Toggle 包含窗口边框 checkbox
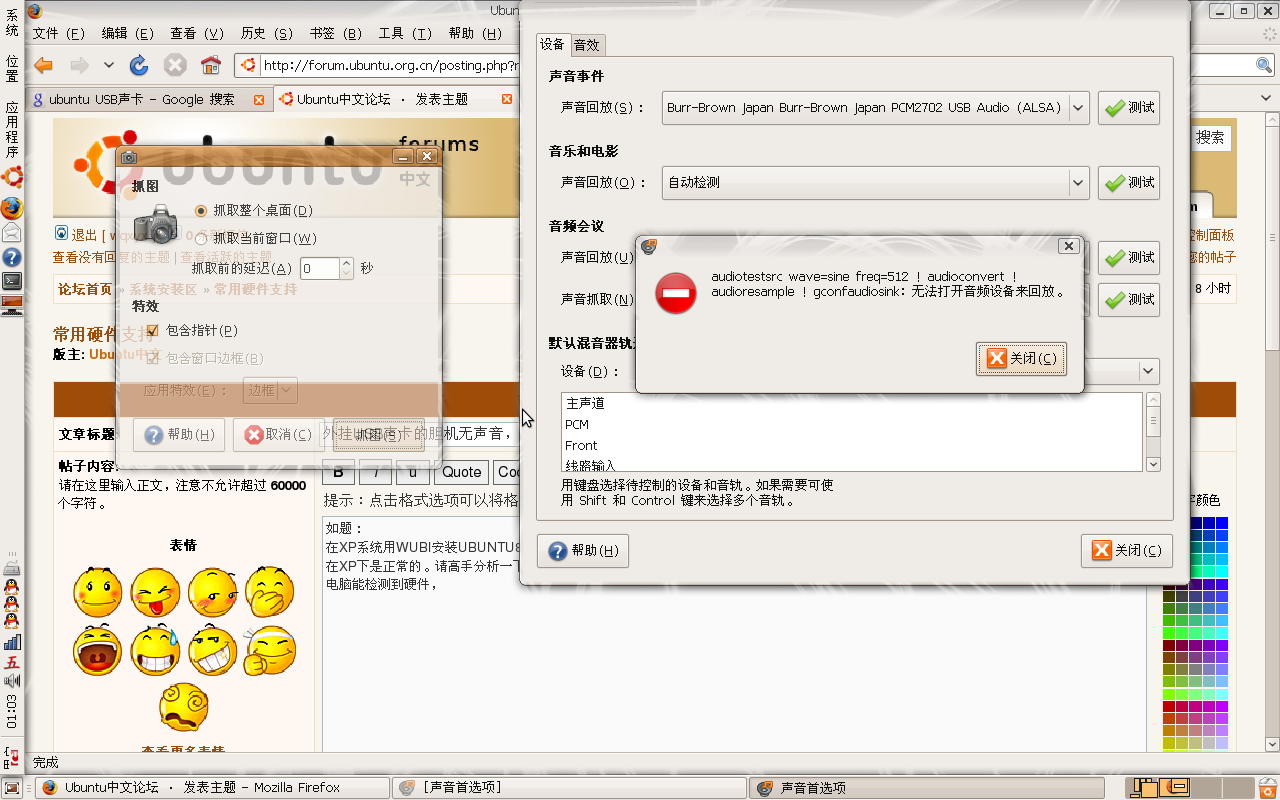This screenshot has height=800, width=1280. [153, 358]
